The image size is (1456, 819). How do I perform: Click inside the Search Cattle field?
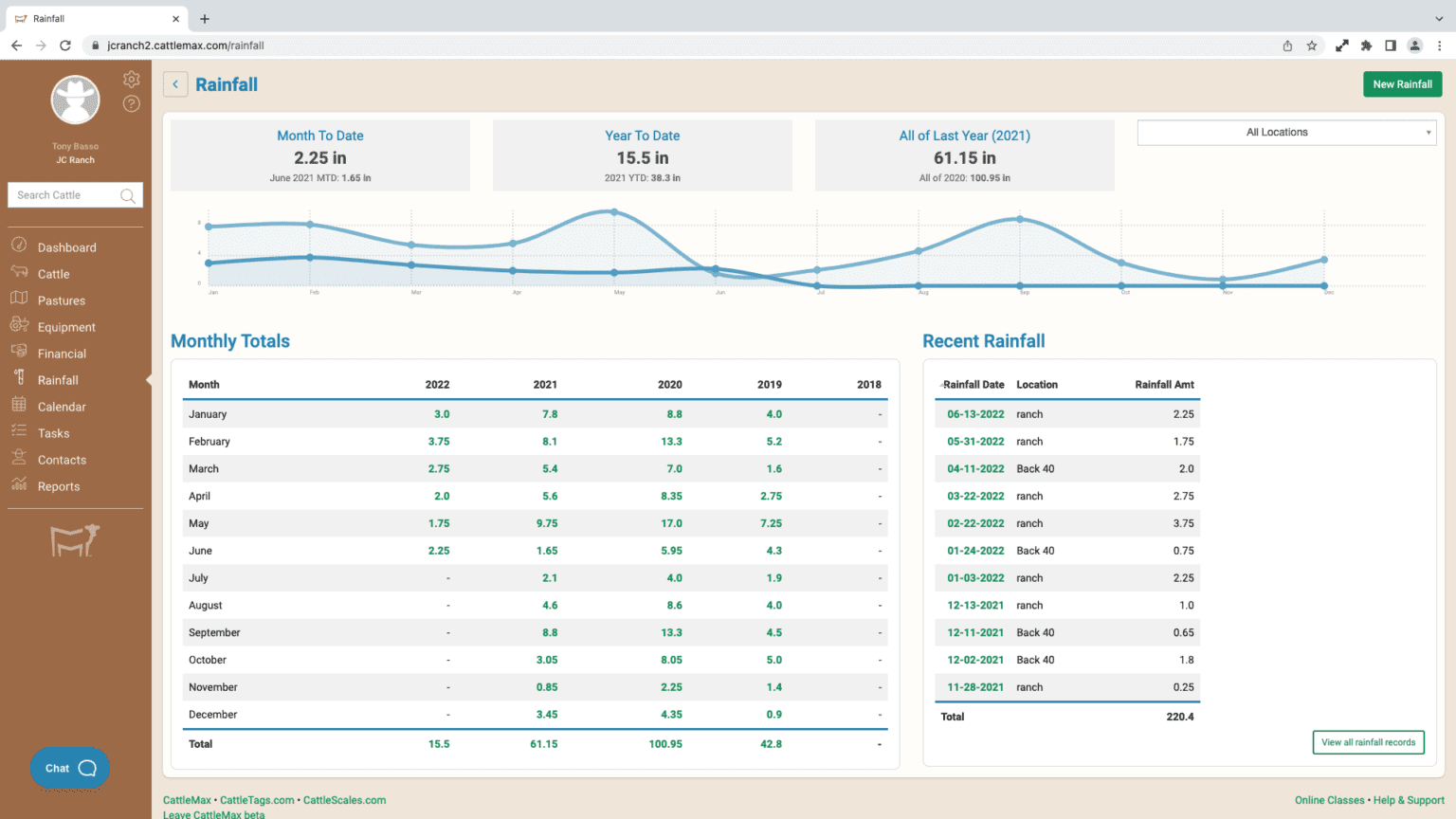[x=66, y=194]
